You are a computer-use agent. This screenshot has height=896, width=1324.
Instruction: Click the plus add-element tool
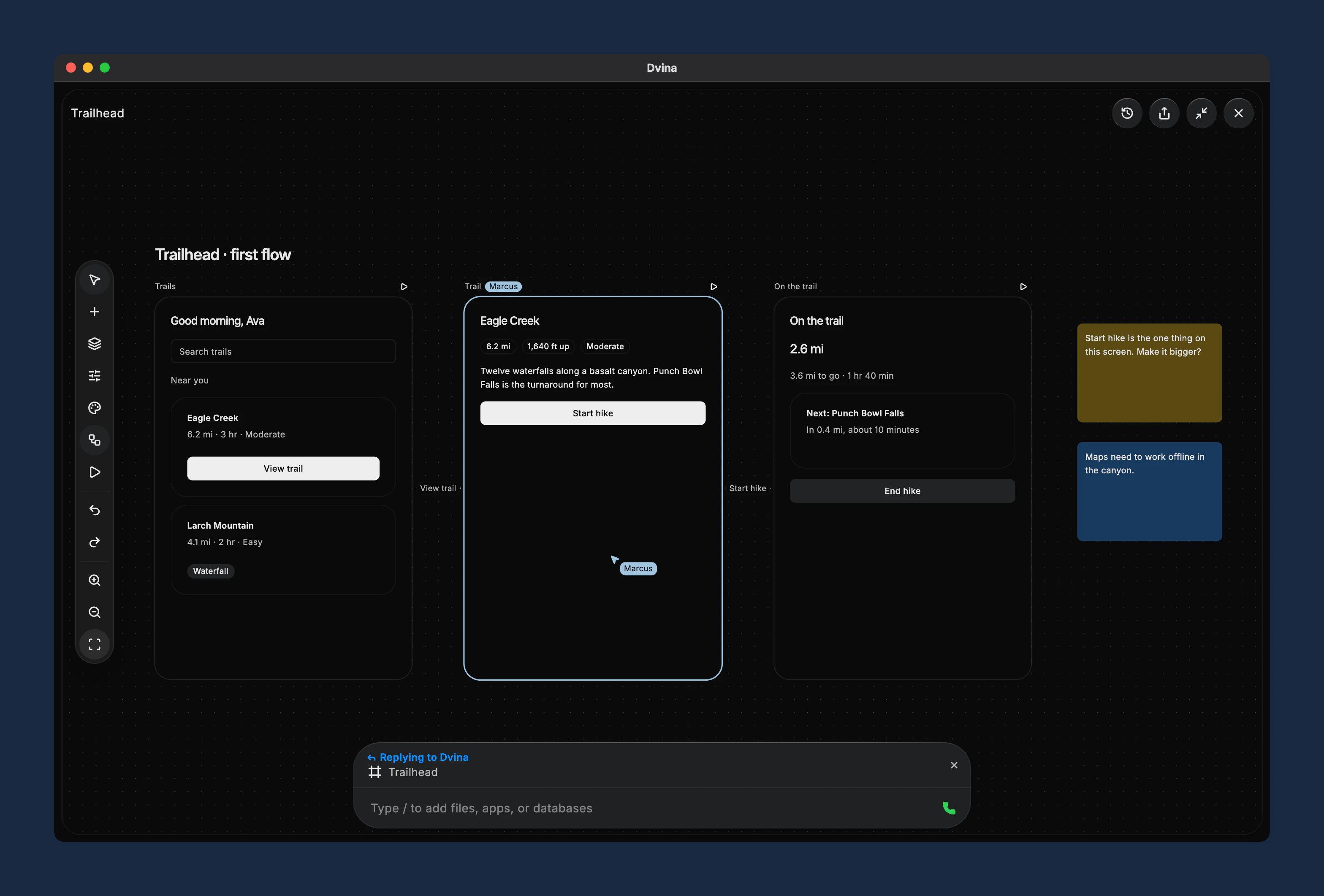[x=95, y=312]
